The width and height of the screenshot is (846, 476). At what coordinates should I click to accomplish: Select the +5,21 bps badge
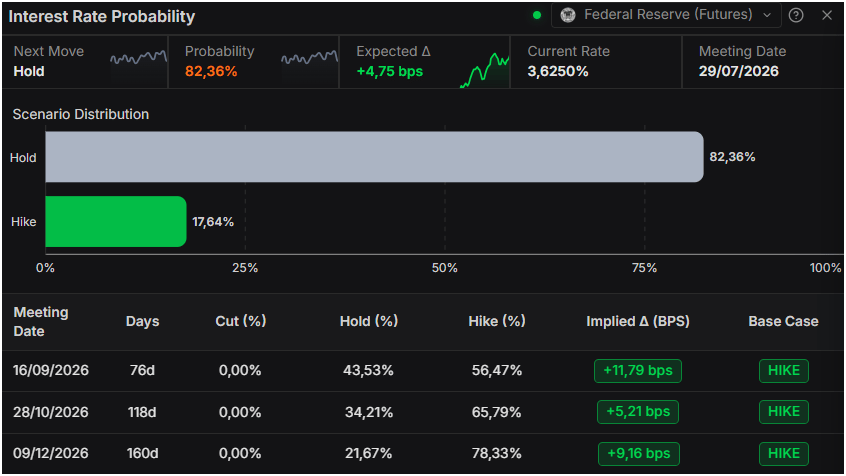(x=638, y=412)
